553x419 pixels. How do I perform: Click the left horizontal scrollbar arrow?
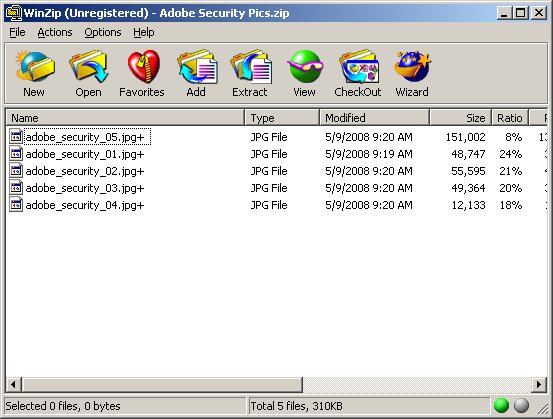pyautogui.click(x=13, y=384)
